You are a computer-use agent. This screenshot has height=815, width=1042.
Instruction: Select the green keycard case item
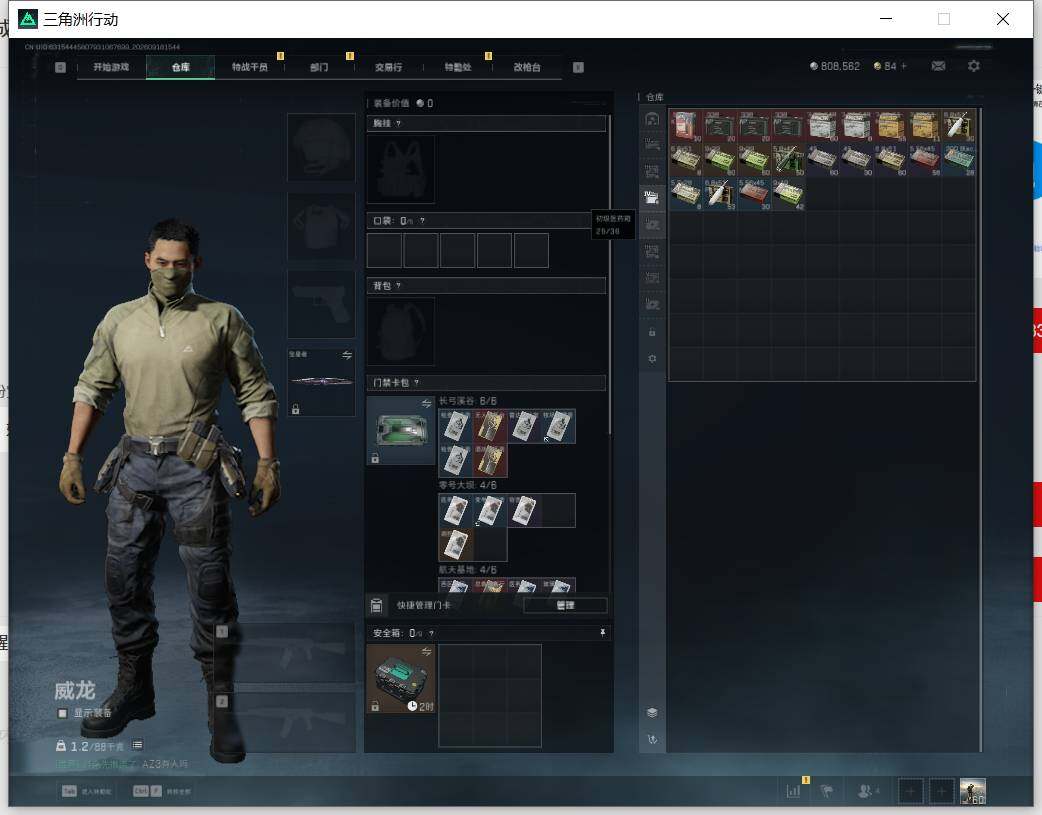click(401, 430)
